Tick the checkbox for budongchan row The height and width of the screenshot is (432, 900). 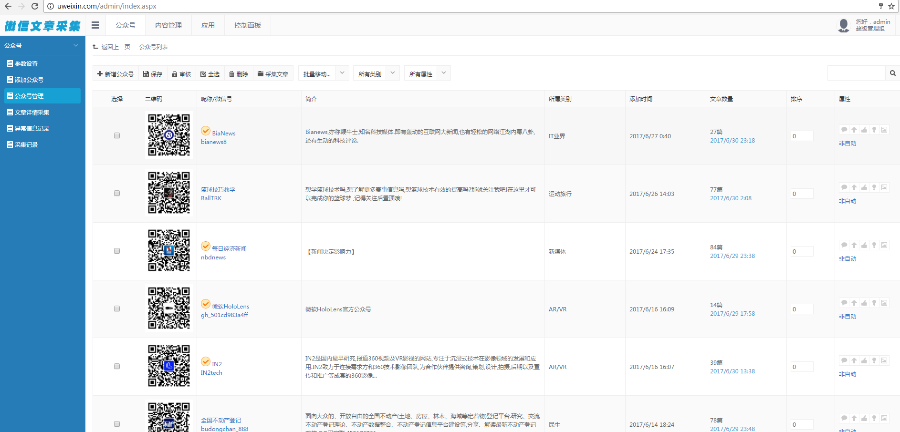pos(117,424)
